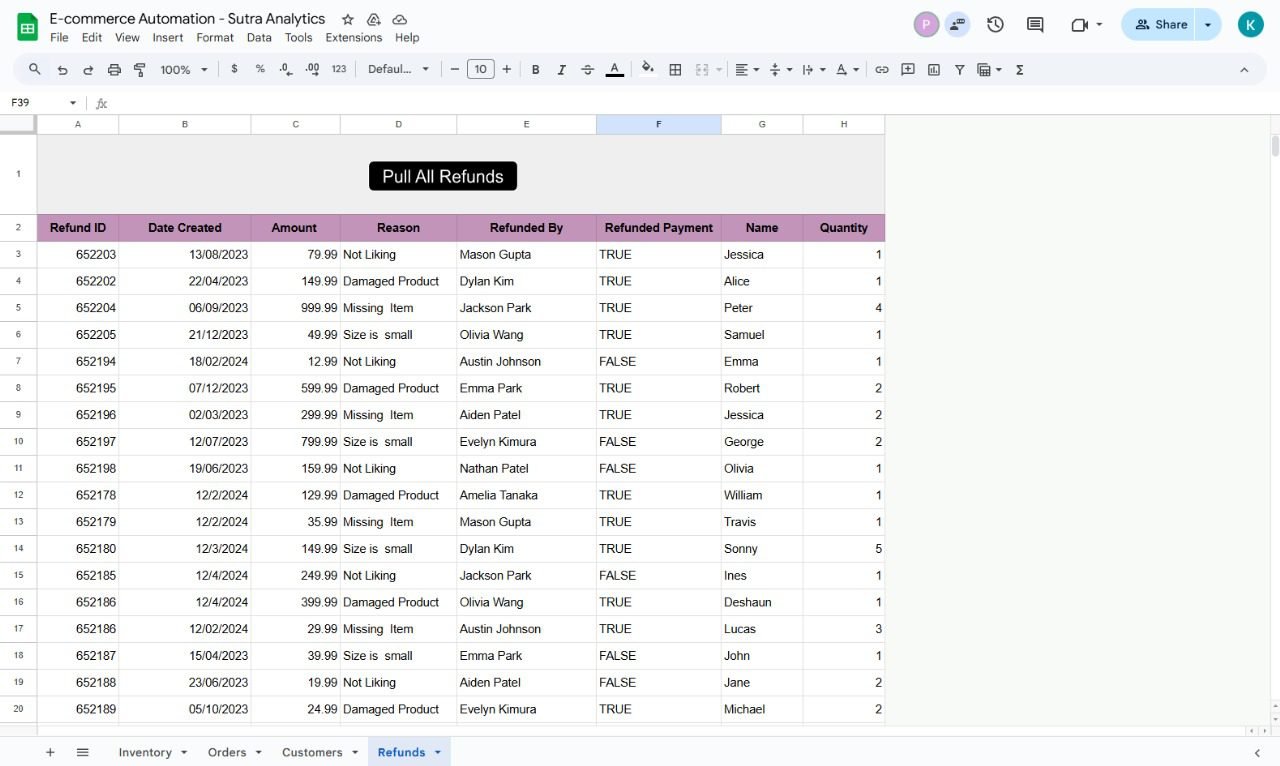1280x766 pixels.
Task: Switch to the Orders sheet tab
Action: (227, 753)
